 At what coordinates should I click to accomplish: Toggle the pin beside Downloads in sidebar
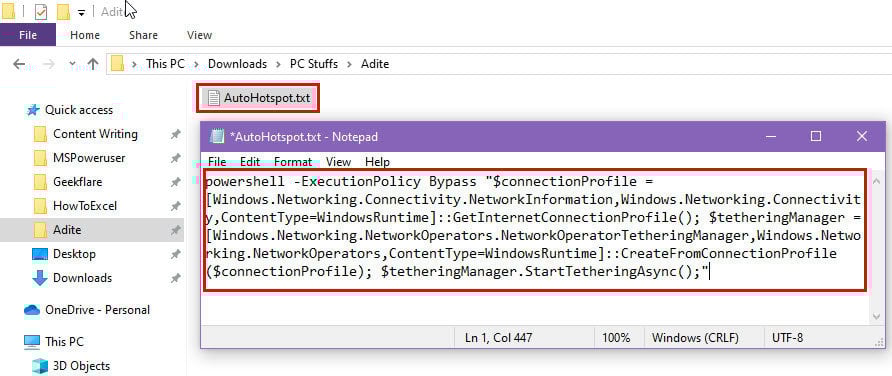[176, 278]
